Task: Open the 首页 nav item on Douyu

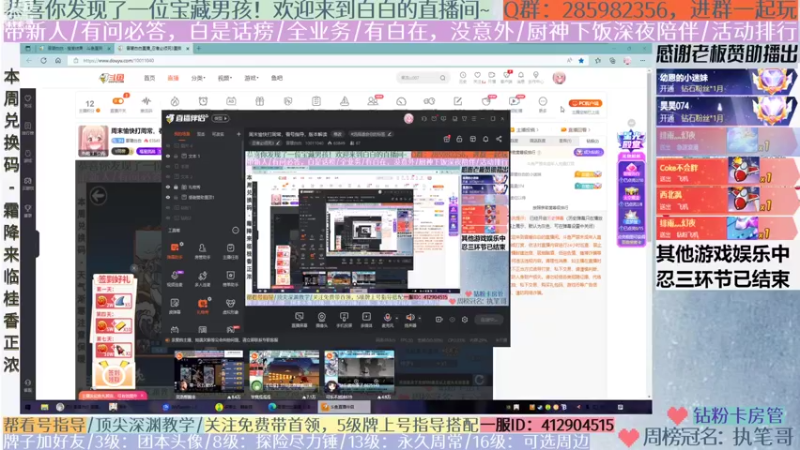Action: [149, 78]
